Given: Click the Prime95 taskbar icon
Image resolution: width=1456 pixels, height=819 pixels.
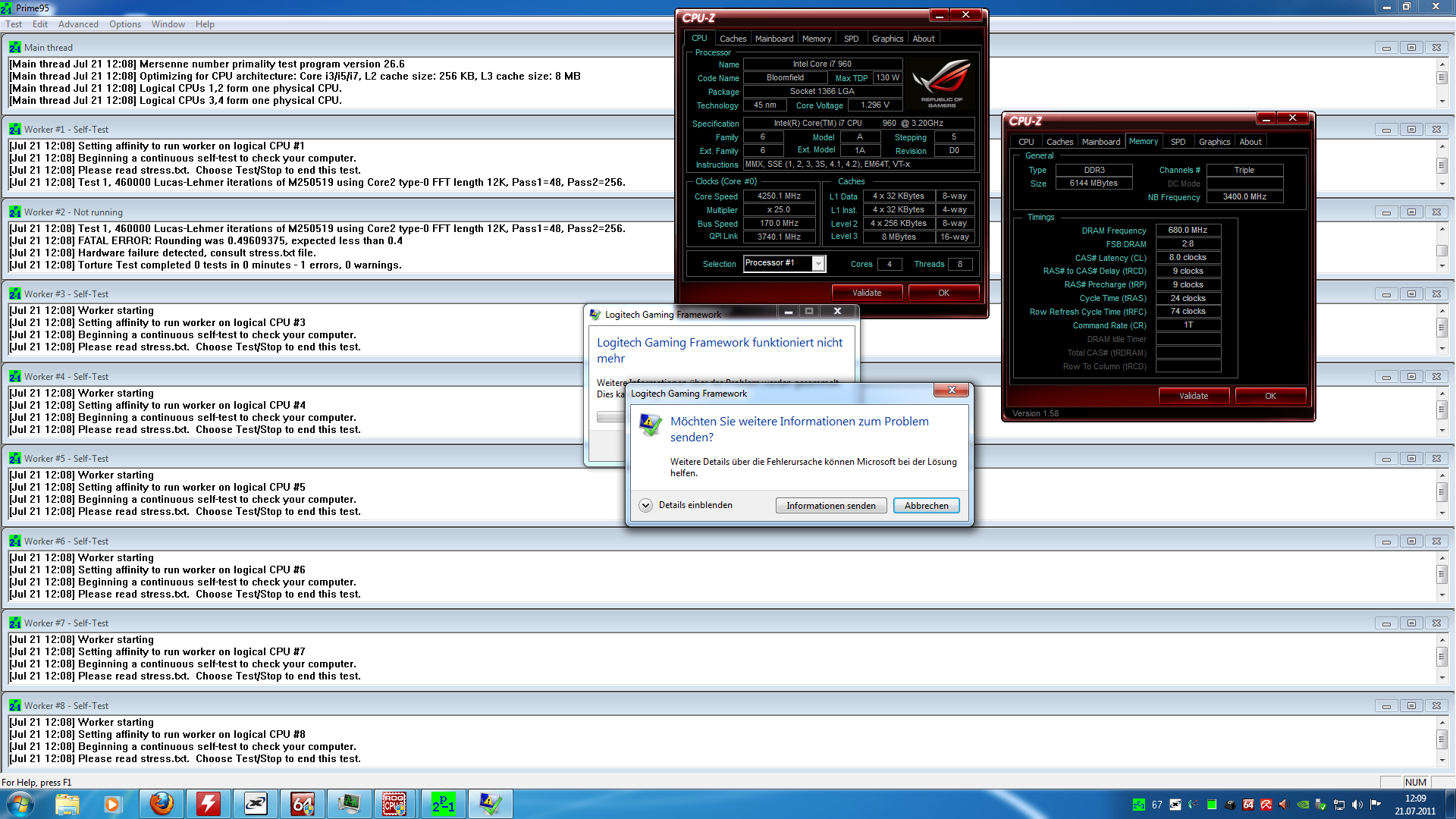Looking at the screenshot, I should tap(443, 804).
